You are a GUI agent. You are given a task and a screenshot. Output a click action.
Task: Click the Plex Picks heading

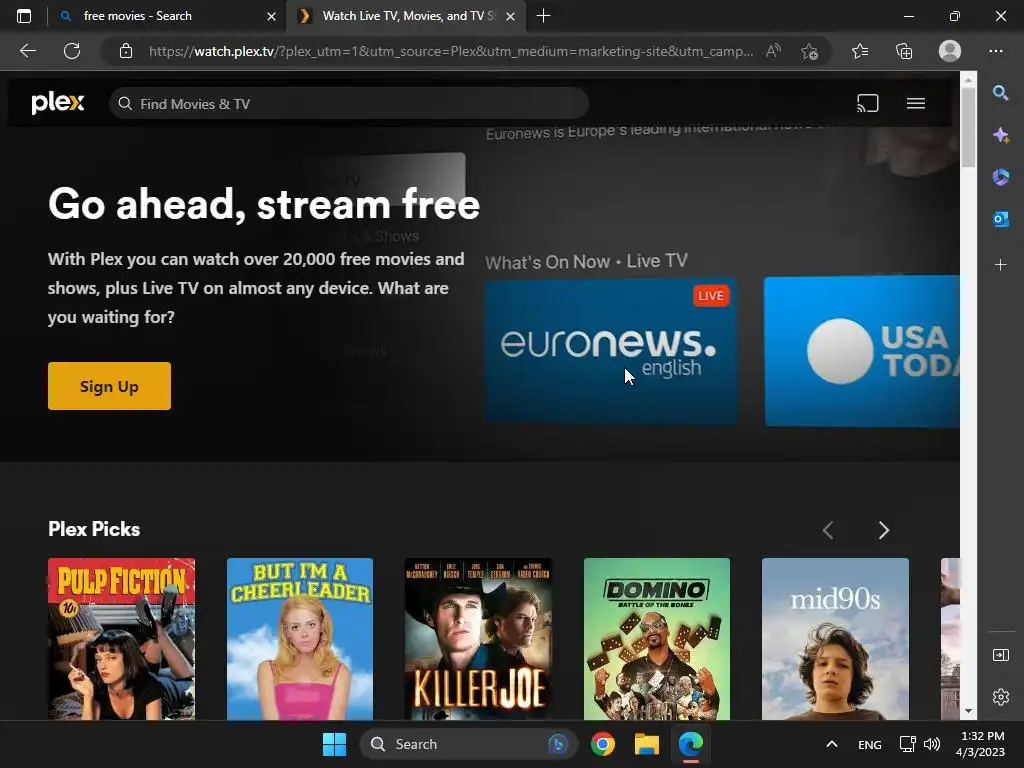pos(94,529)
